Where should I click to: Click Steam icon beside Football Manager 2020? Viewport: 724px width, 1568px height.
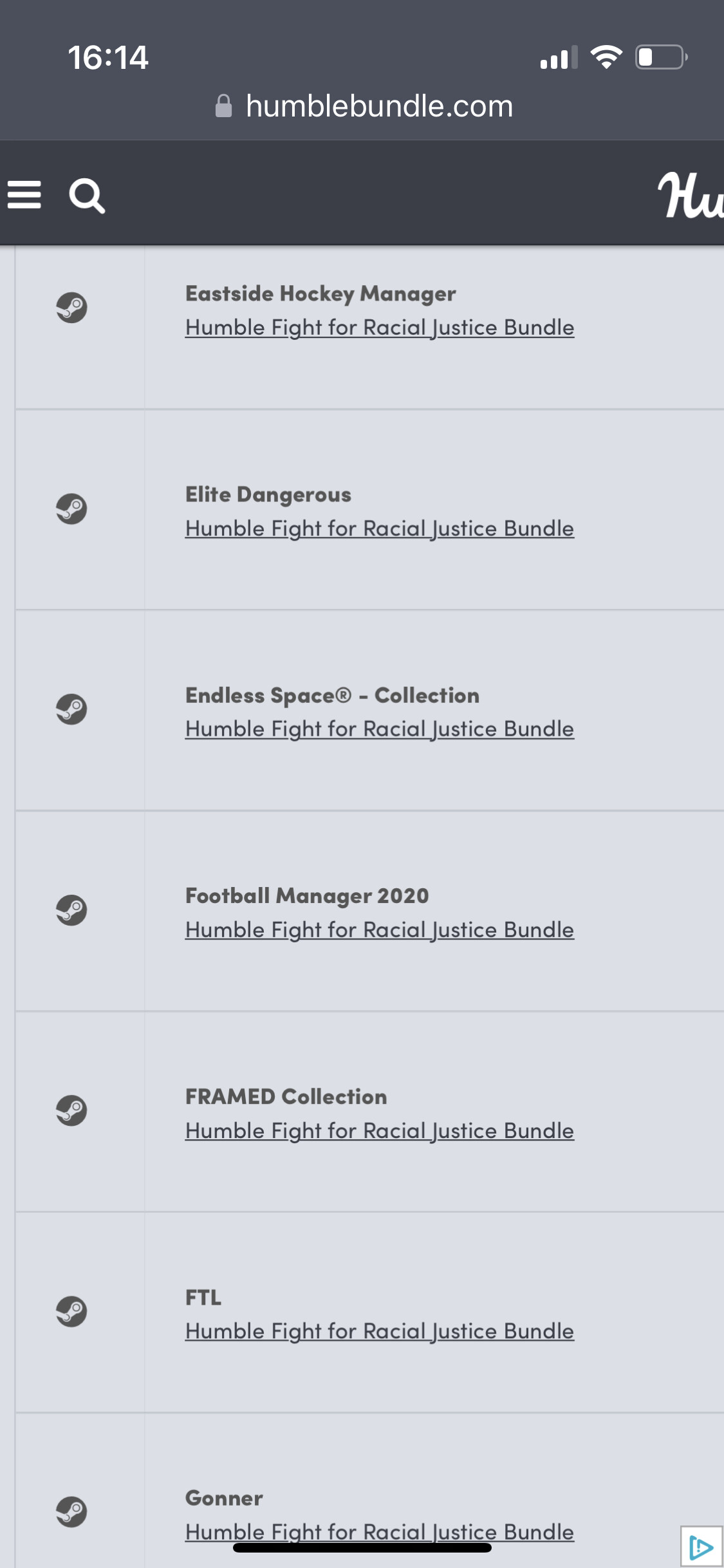coord(71,910)
